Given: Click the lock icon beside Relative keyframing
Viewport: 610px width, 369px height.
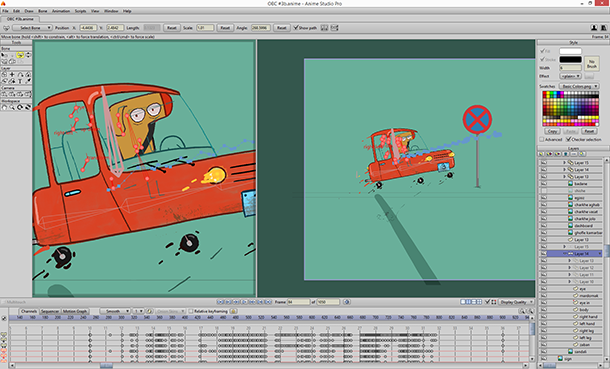Looking at the screenshot, I should click(x=233, y=311).
